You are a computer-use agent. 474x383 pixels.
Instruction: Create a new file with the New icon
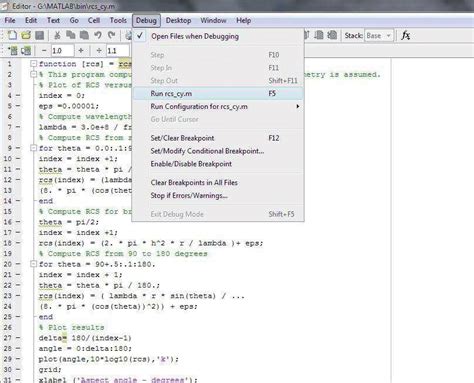[x=12, y=35]
